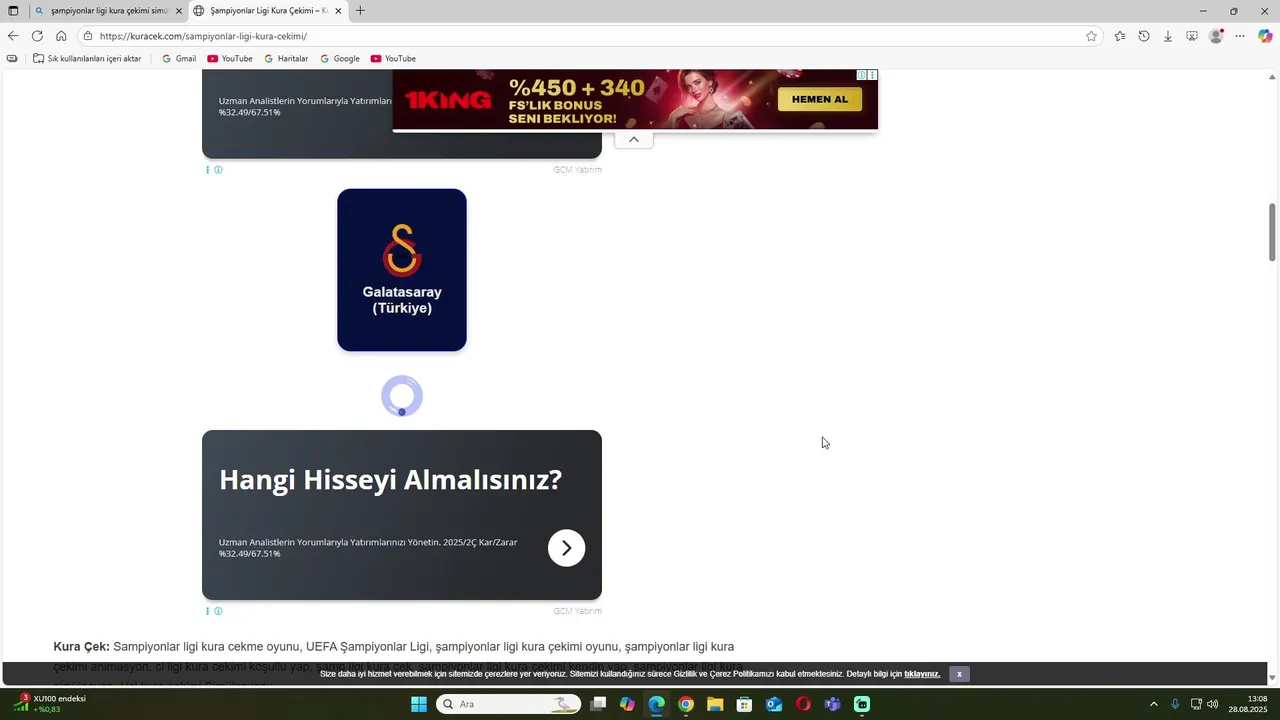The image size is (1280, 720).
Task: Open volume control in system tray
Action: 1212,704
